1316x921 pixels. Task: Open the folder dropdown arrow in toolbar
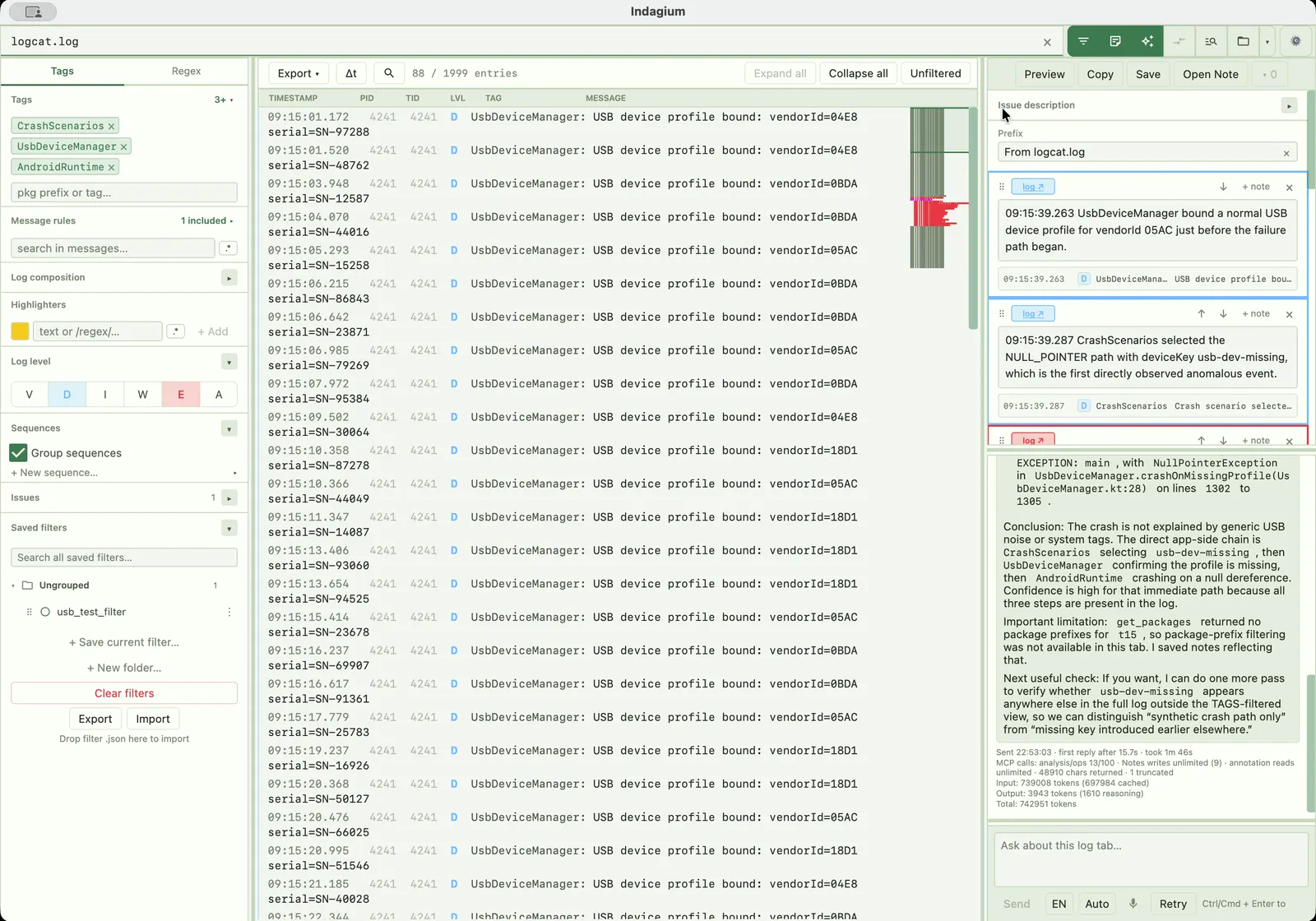(x=1267, y=41)
